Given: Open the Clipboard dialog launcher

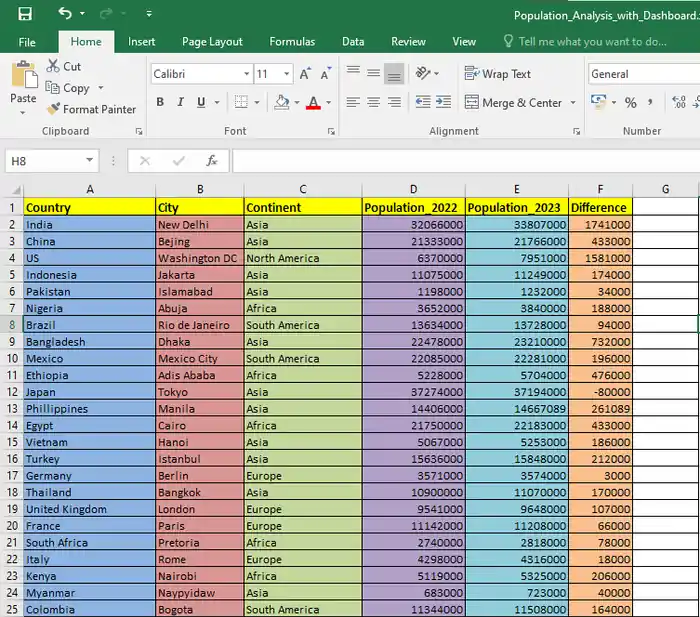Looking at the screenshot, I should tap(139, 131).
